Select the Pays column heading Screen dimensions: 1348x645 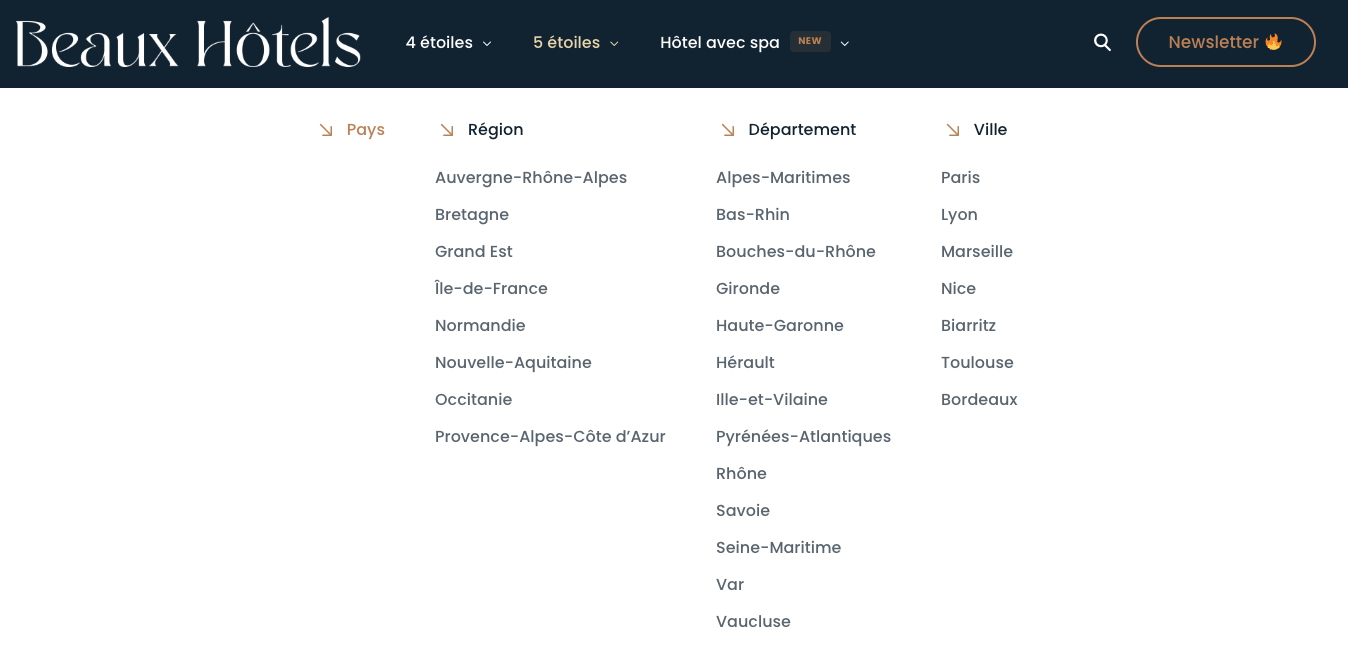point(366,130)
